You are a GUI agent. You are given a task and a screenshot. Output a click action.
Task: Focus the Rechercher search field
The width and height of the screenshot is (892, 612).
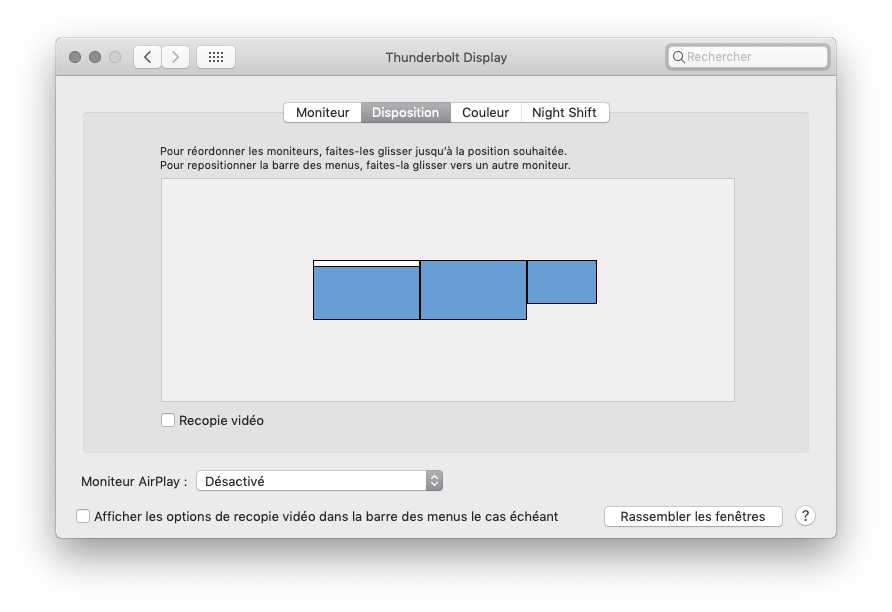pos(748,57)
